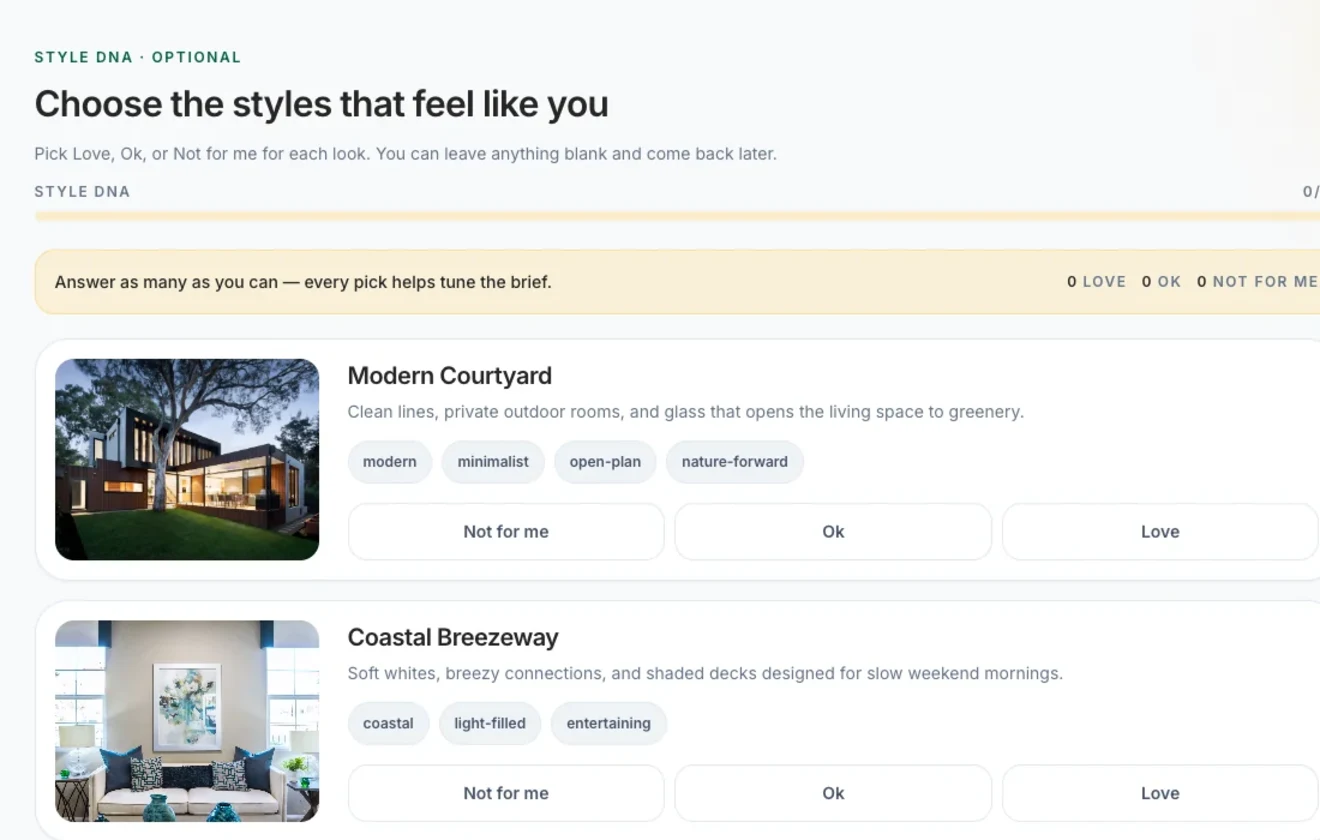Click the Style DNA progress bar
Viewport: 1320px width, 840px height.
click(677, 216)
